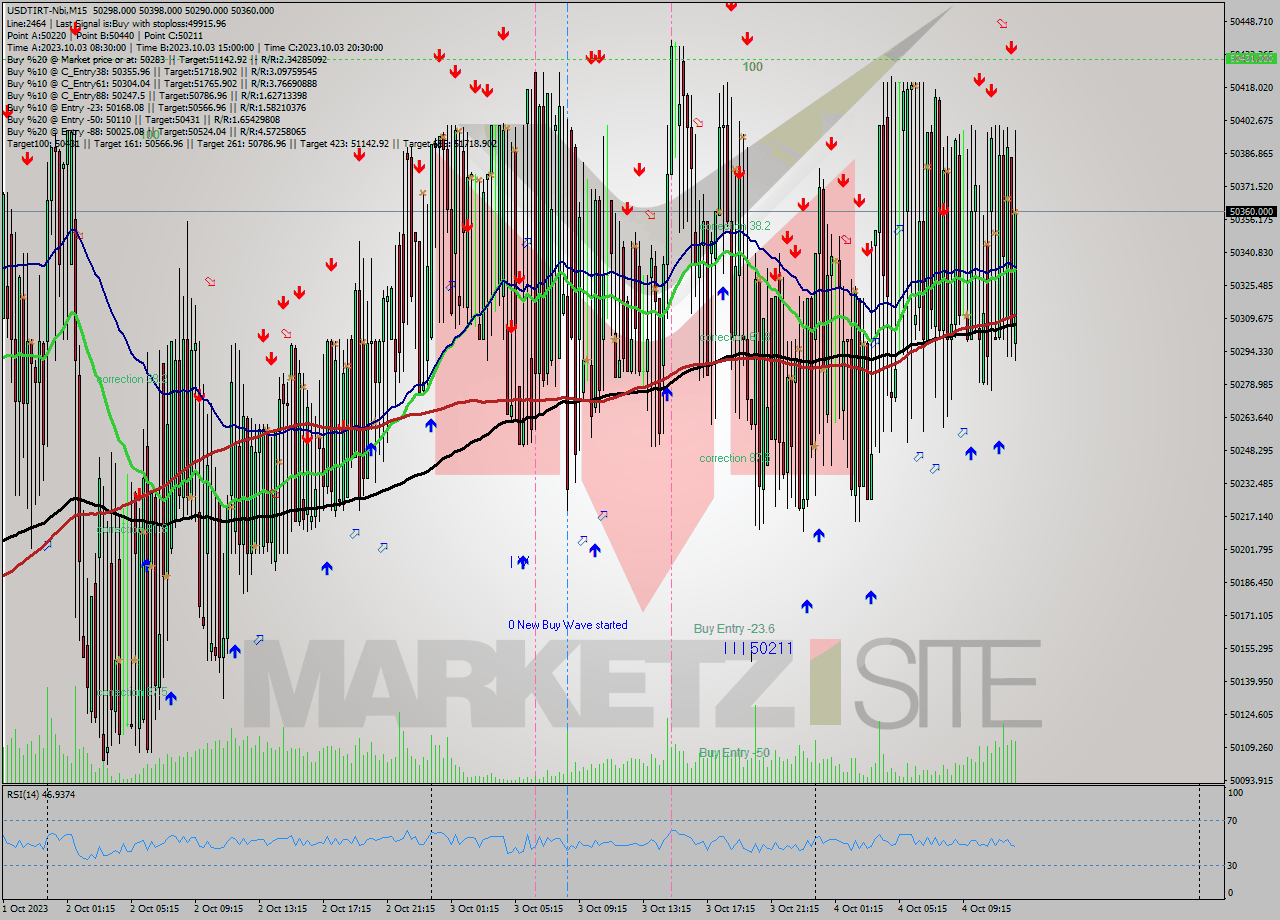Click the '3 Oct 09:15' time label
The height and width of the screenshot is (920, 1280).
point(602,909)
